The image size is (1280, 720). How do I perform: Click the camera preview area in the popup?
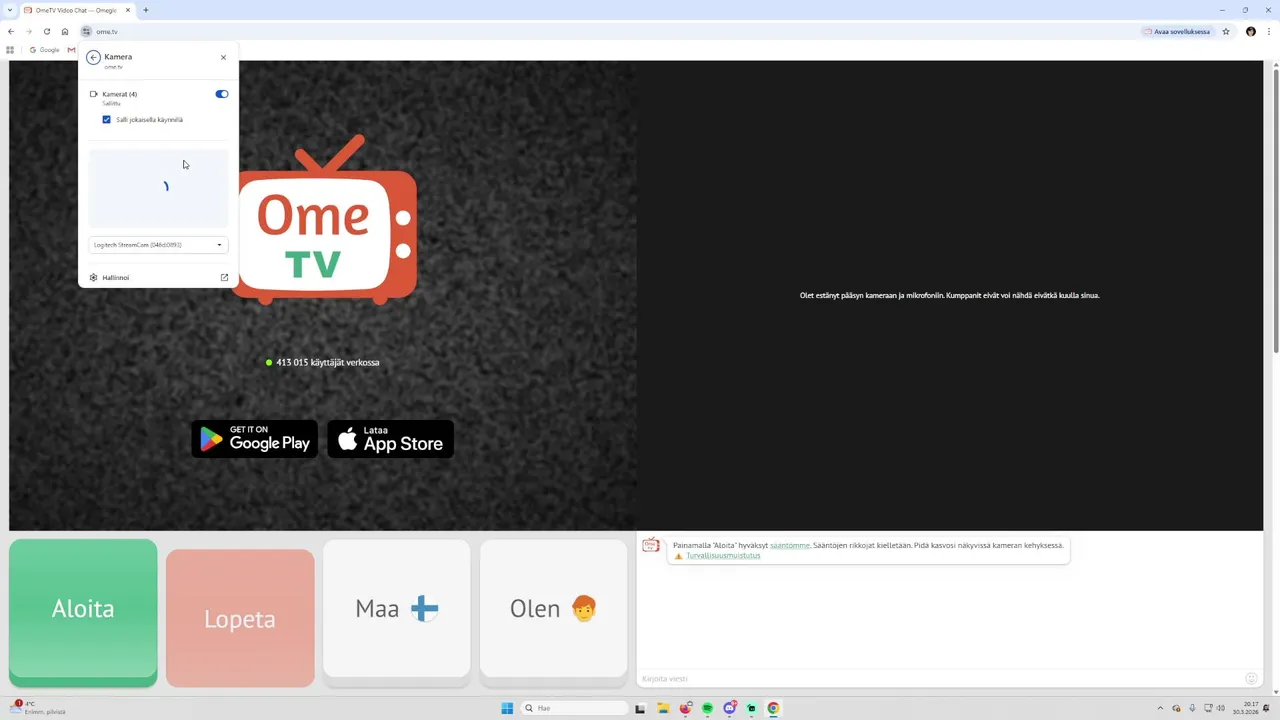[158, 188]
